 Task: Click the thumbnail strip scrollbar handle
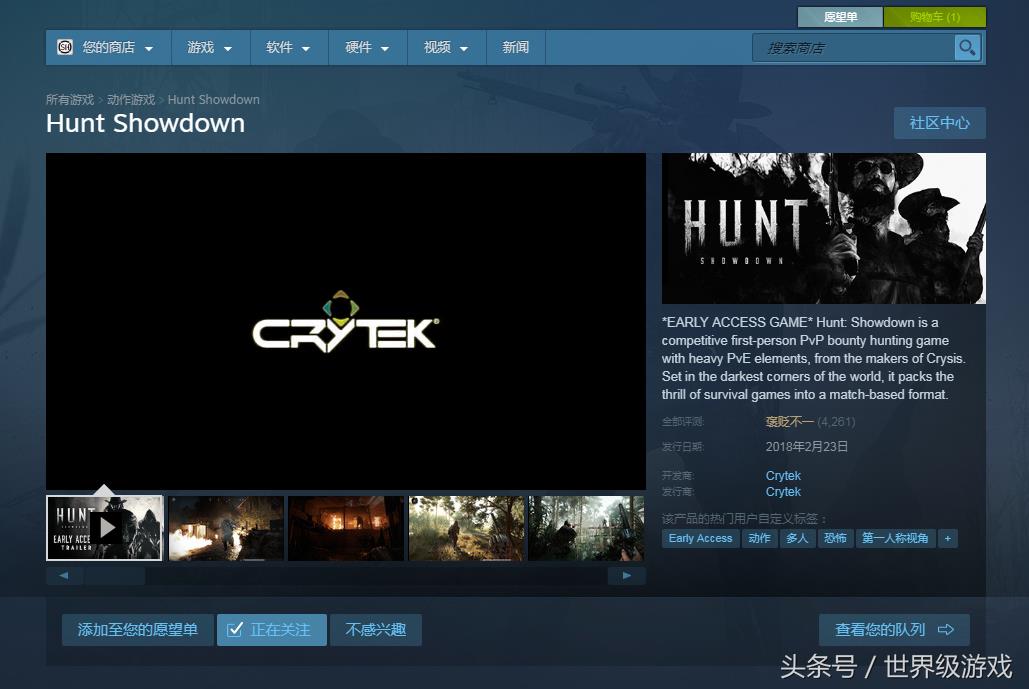115,576
